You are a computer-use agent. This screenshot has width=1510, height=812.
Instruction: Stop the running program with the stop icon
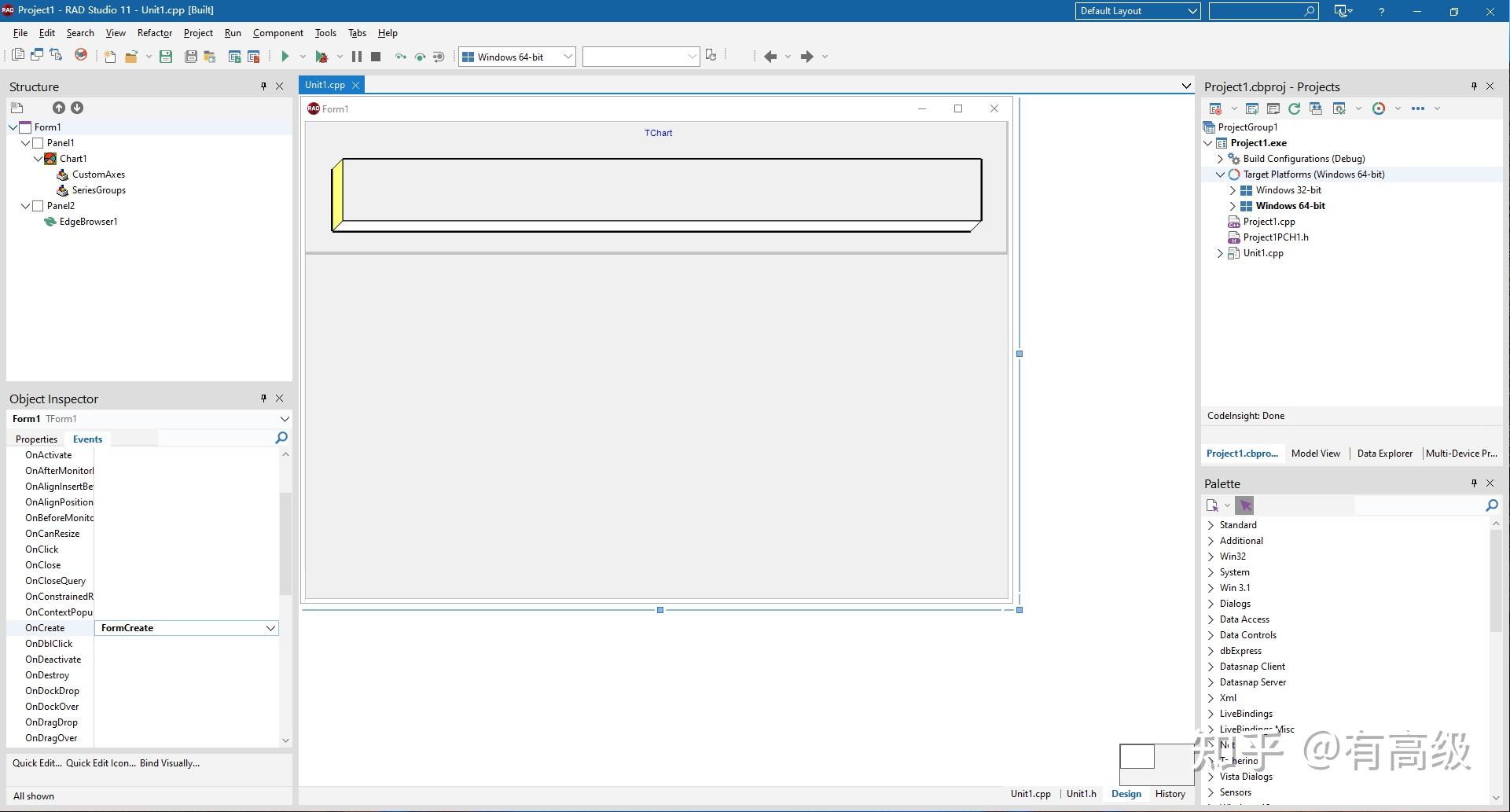click(x=376, y=56)
